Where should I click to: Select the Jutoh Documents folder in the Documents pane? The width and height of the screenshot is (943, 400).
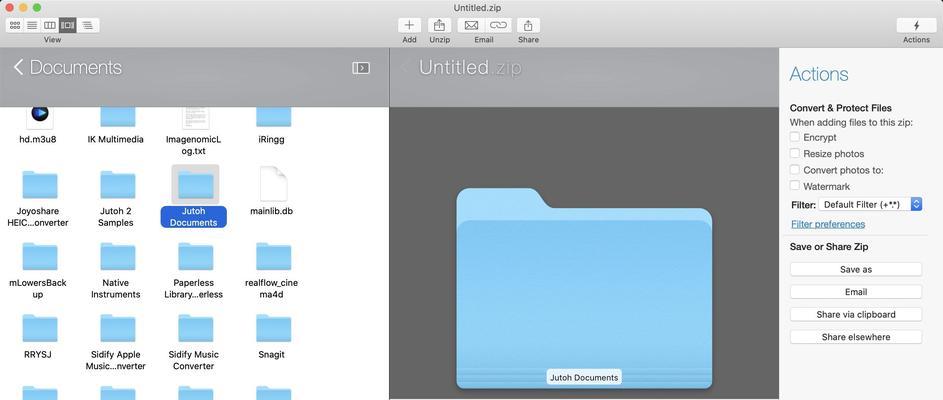click(195, 185)
